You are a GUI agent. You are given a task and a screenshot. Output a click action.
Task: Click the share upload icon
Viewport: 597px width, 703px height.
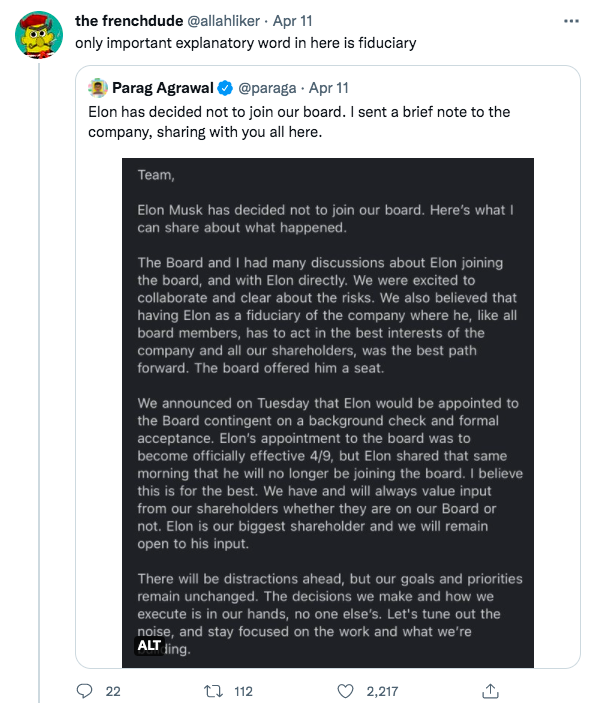[490, 691]
